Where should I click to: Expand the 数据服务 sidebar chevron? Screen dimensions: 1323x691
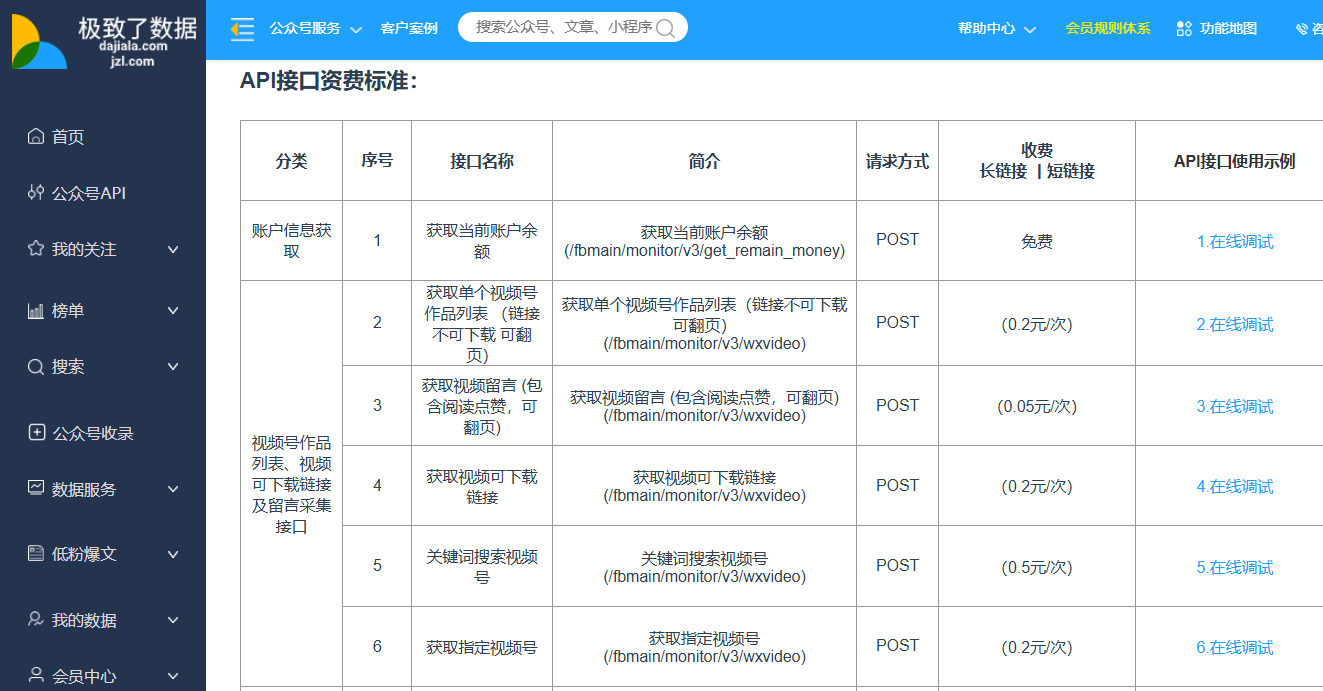point(173,490)
